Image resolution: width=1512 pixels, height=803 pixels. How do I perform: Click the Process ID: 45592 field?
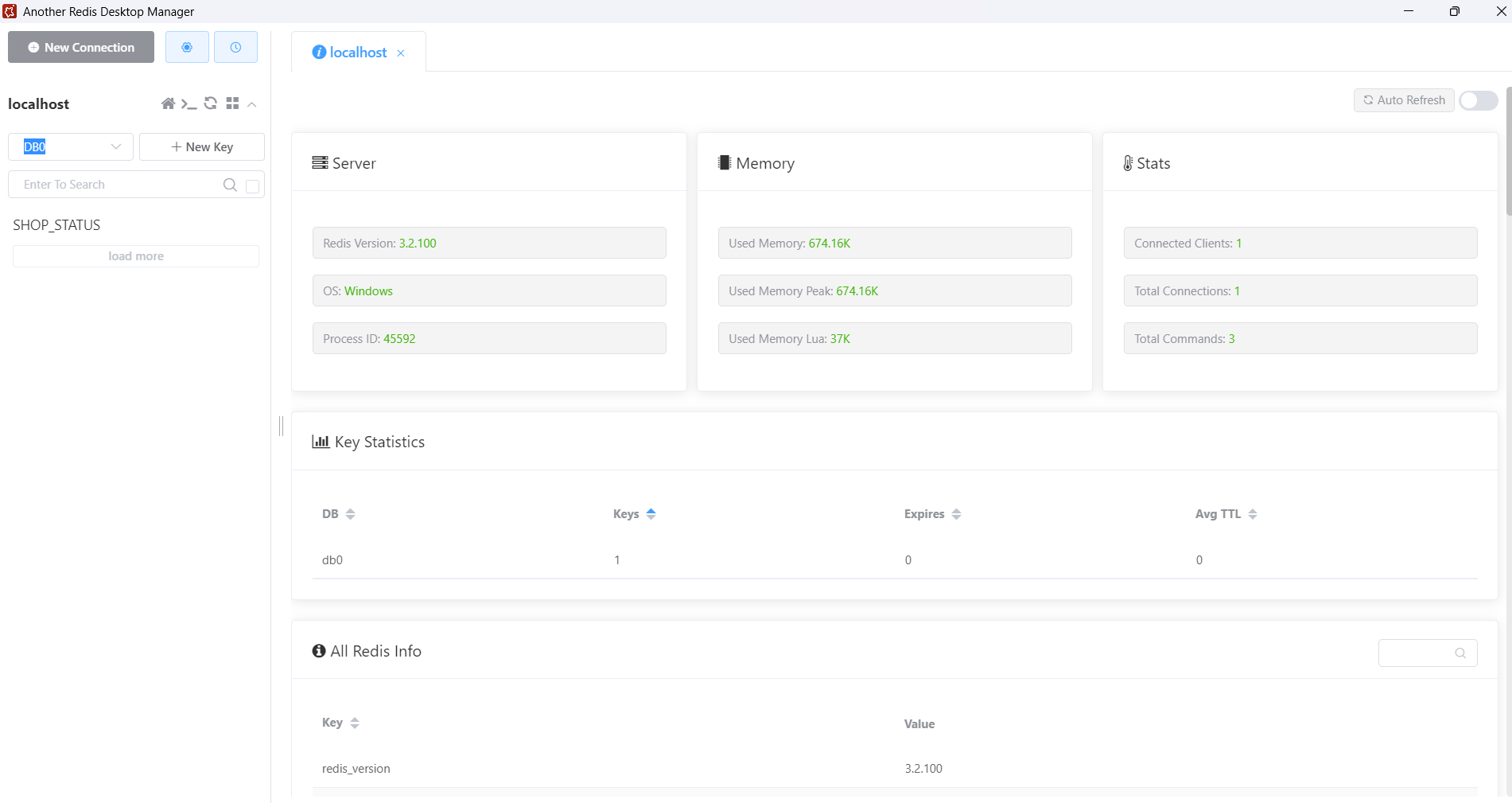489,338
